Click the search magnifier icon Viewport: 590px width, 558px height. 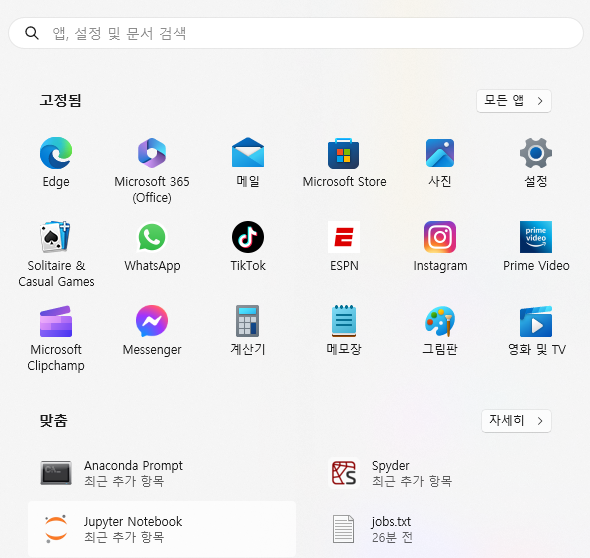pos(32,33)
